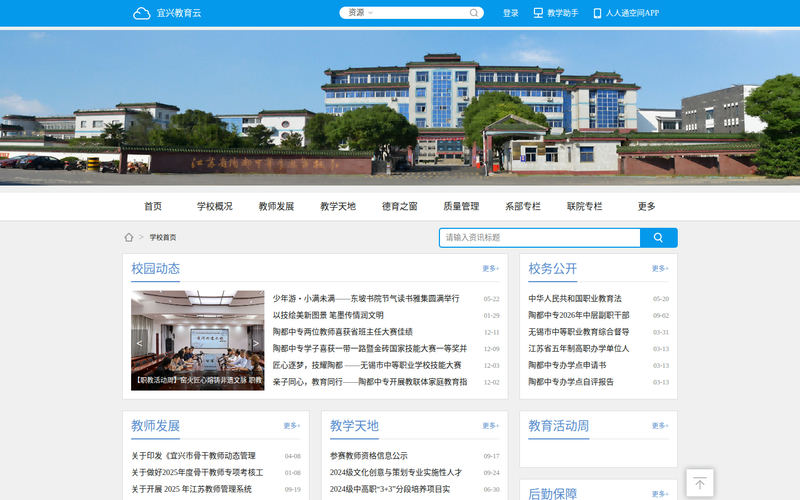Open 德育之窗 navigation item
800x500 pixels.
tap(399, 206)
